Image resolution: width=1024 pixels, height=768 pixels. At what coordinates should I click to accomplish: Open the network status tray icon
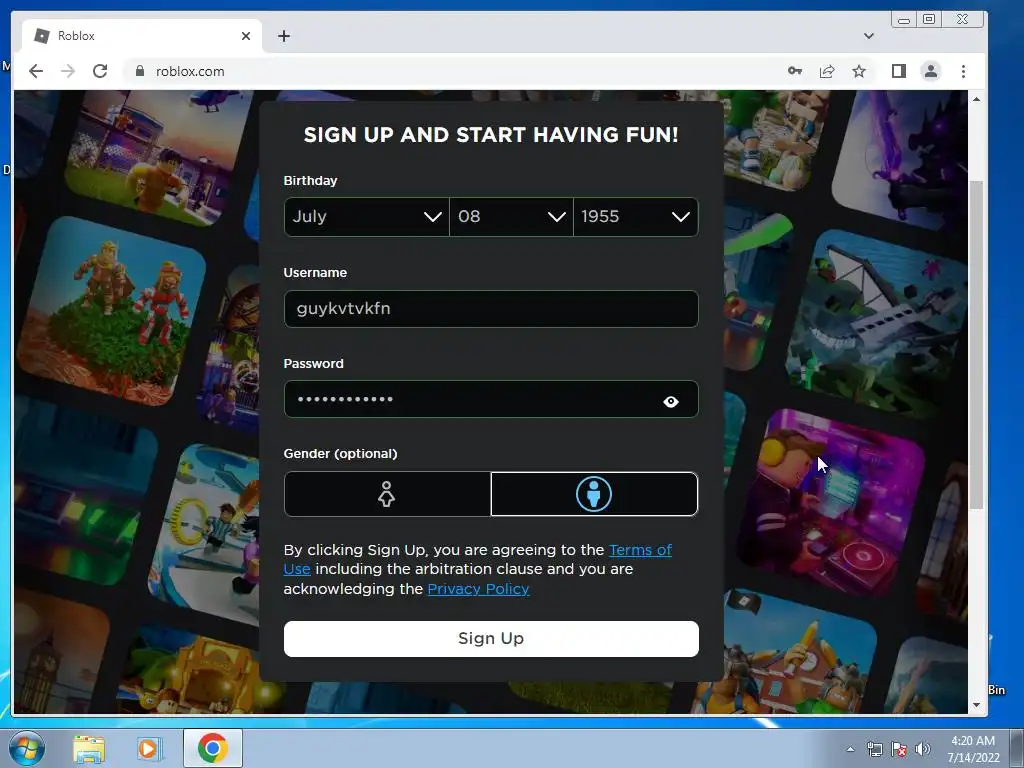coord(874,749)
